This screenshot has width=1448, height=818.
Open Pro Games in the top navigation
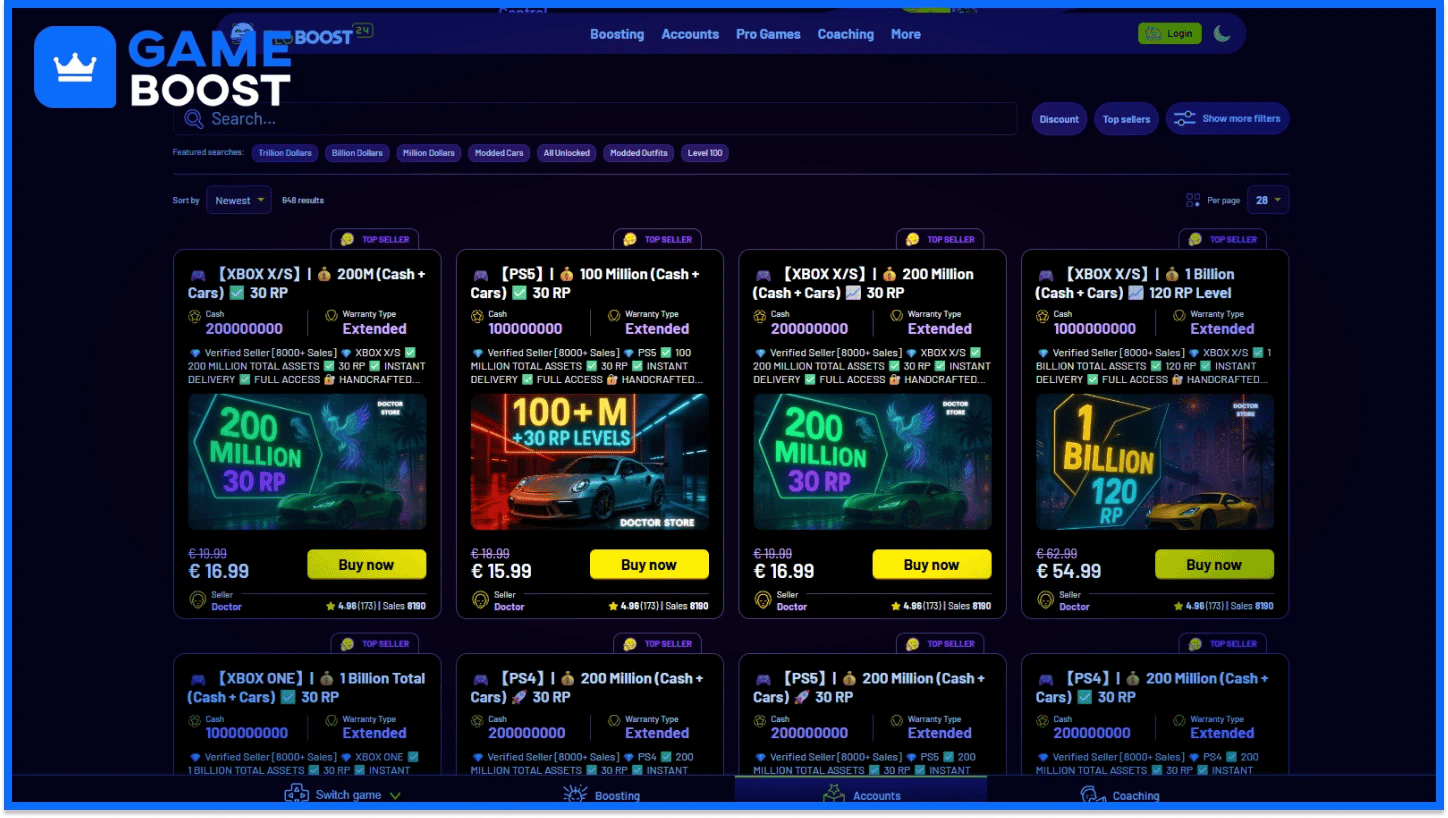pyautogui.click(x=768, y=34)
